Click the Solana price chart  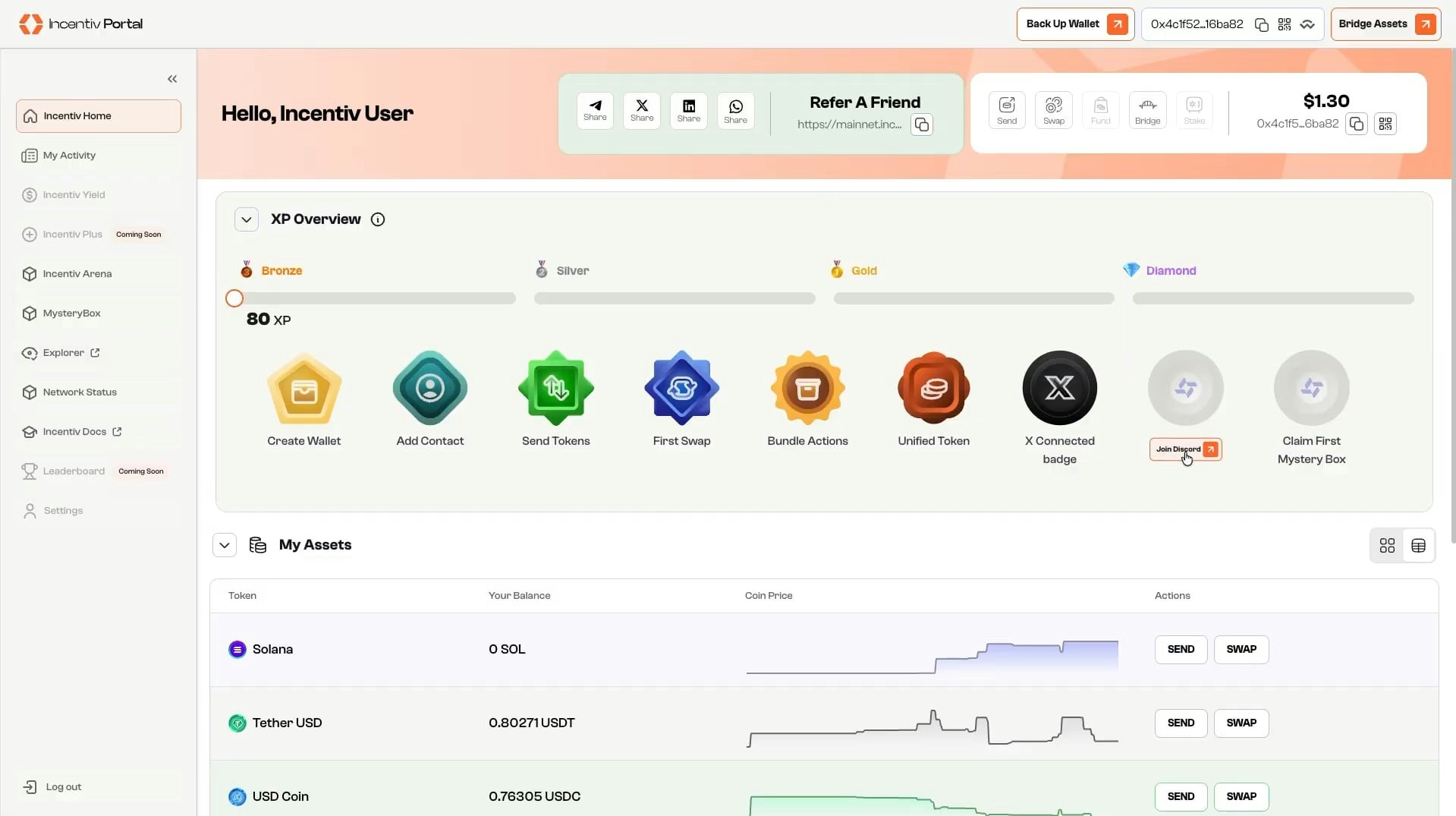(932, 657)
